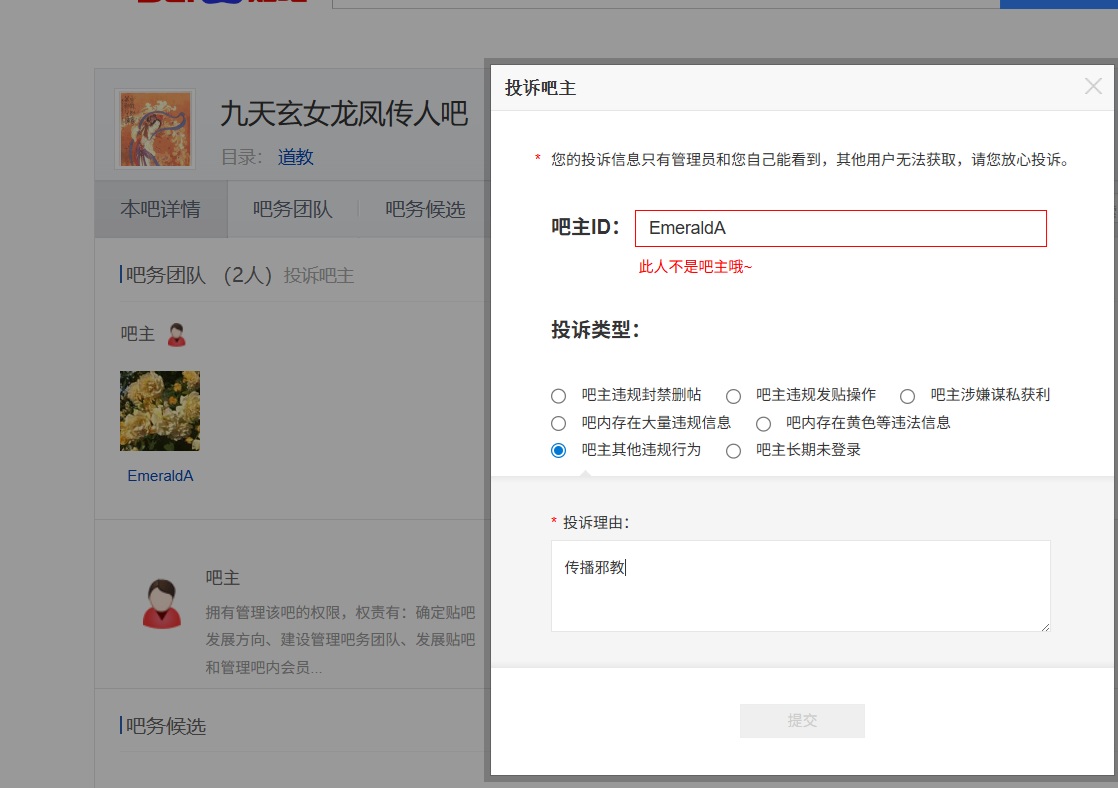Open the 道教 directory link

(295, 157)
